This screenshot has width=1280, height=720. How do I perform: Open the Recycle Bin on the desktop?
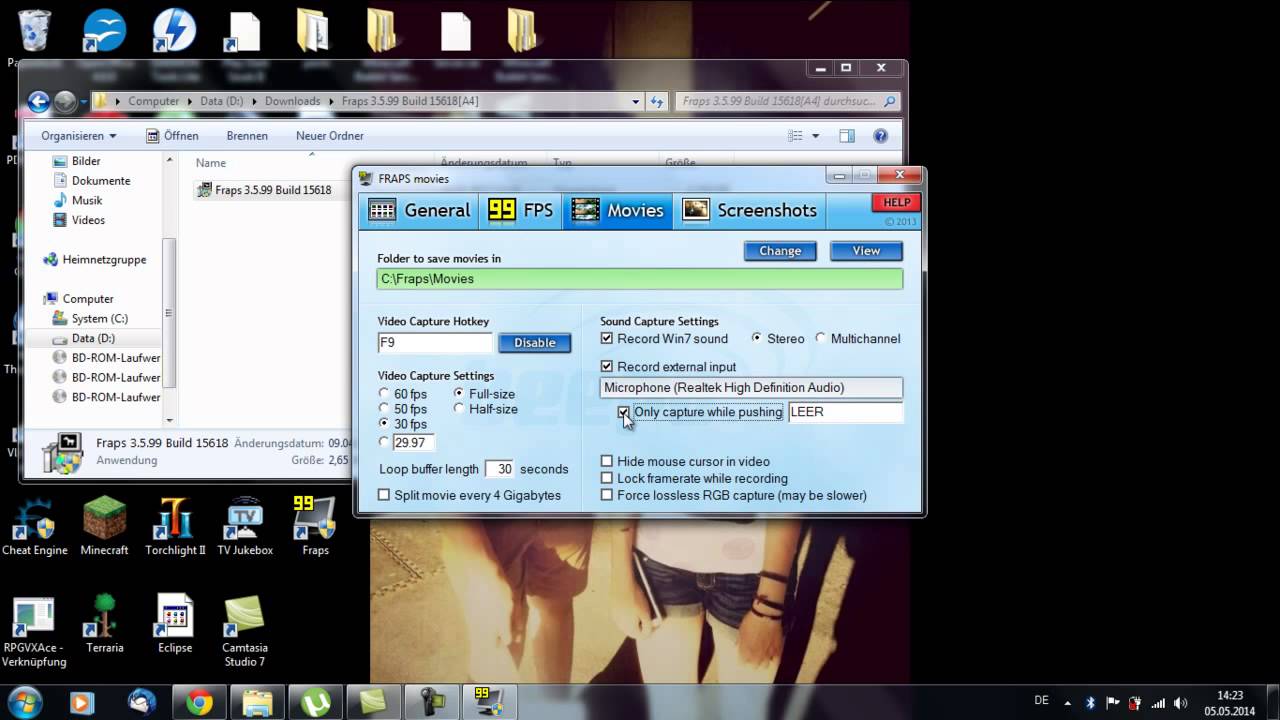(34, 32)
